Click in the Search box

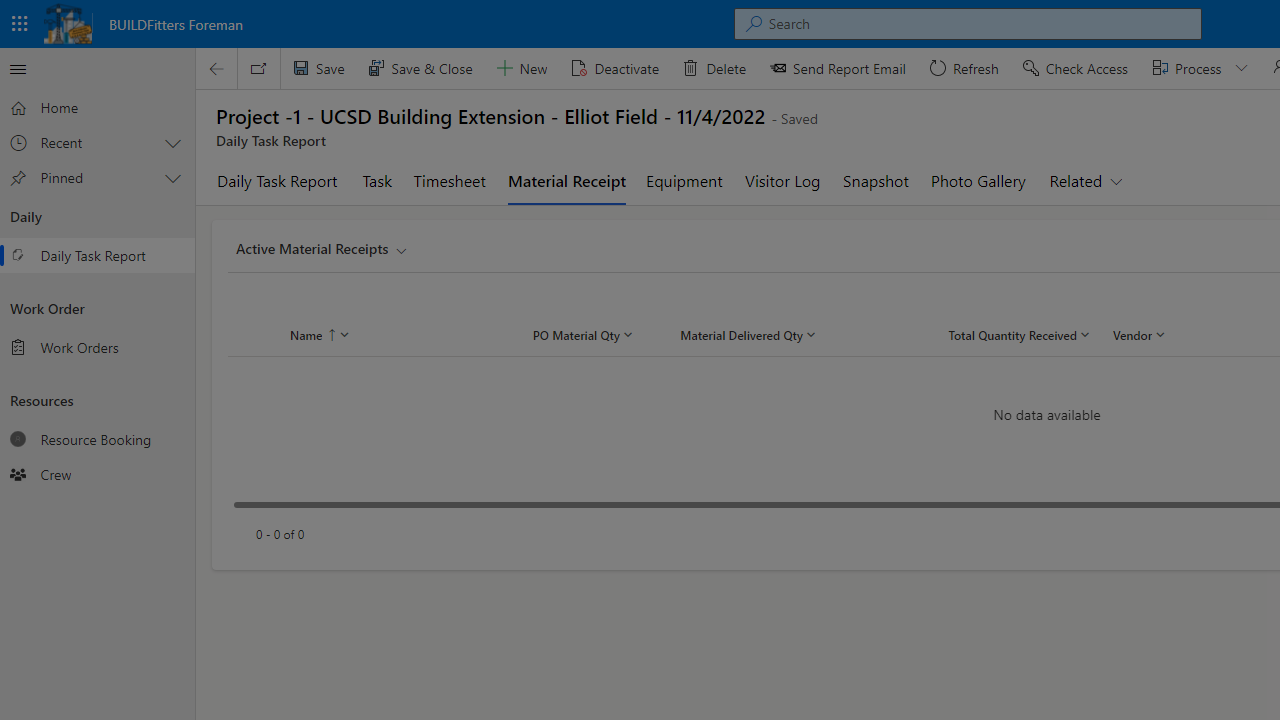(968, 24)
